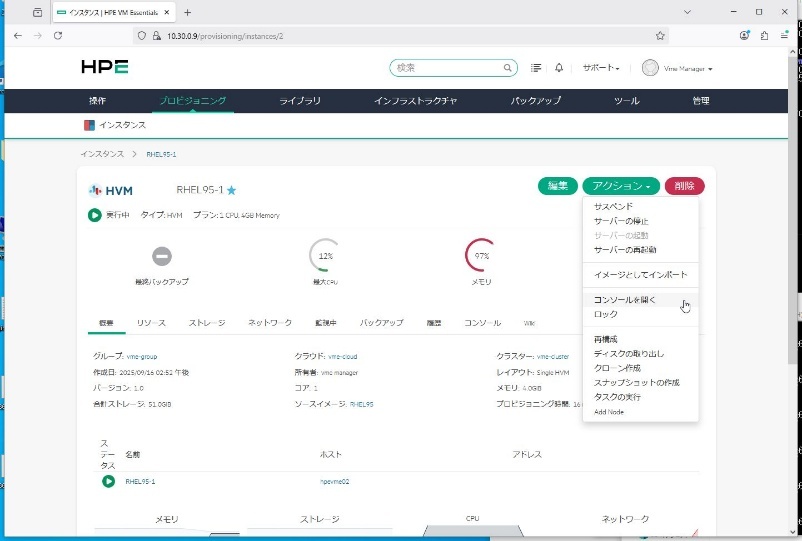Select コンソールを開く from action menu
This screenshot has height=541, width=802.
625,300
